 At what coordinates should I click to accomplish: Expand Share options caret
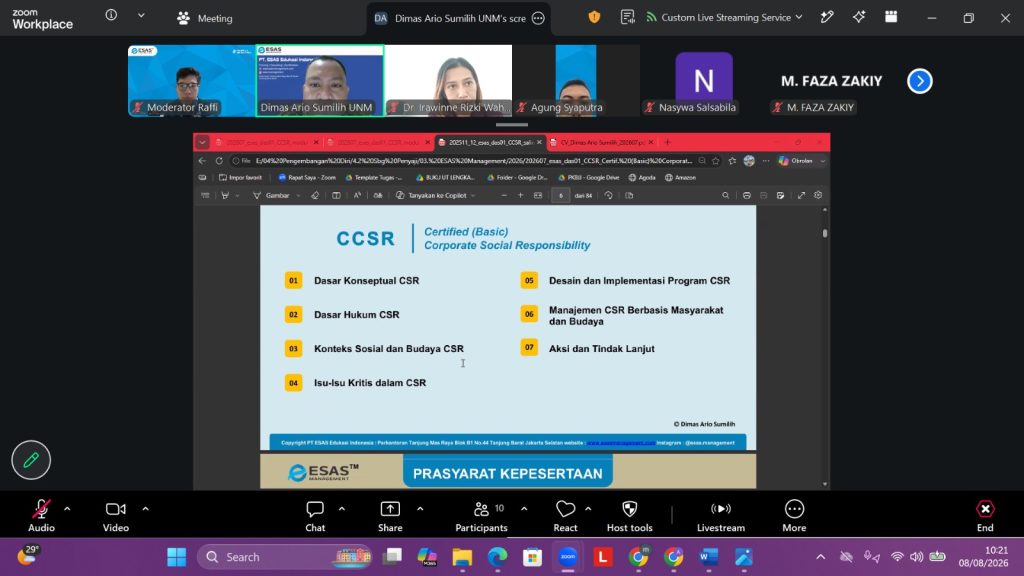(x=420, y=509)
